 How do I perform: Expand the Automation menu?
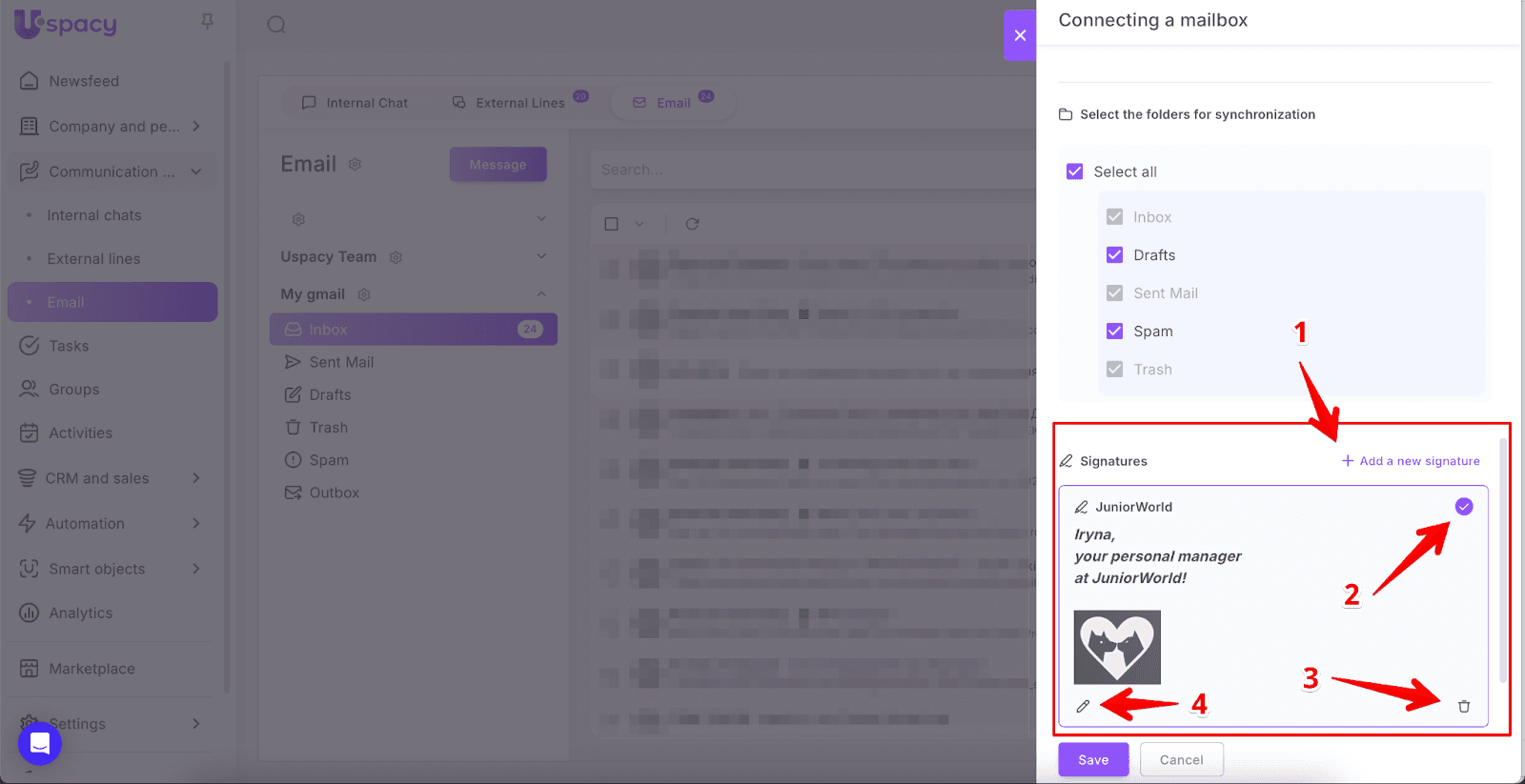point(195,523)
